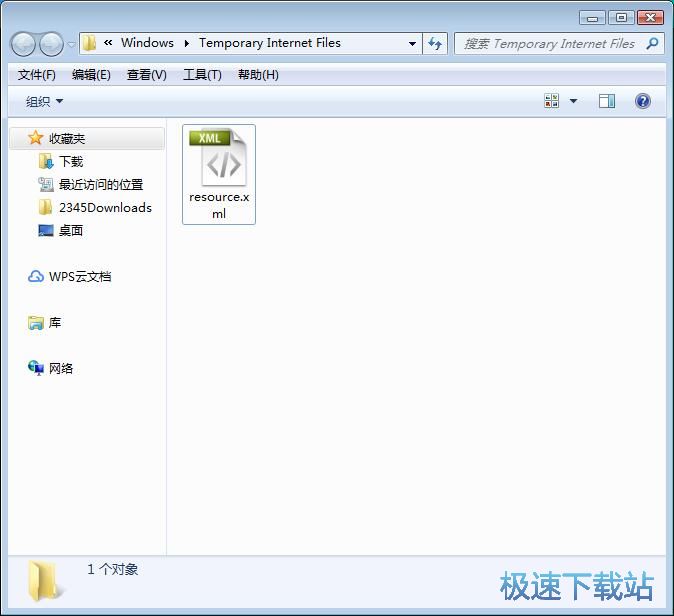Minimize the explorer window
The image size is (674, 616).
point(592,18)
